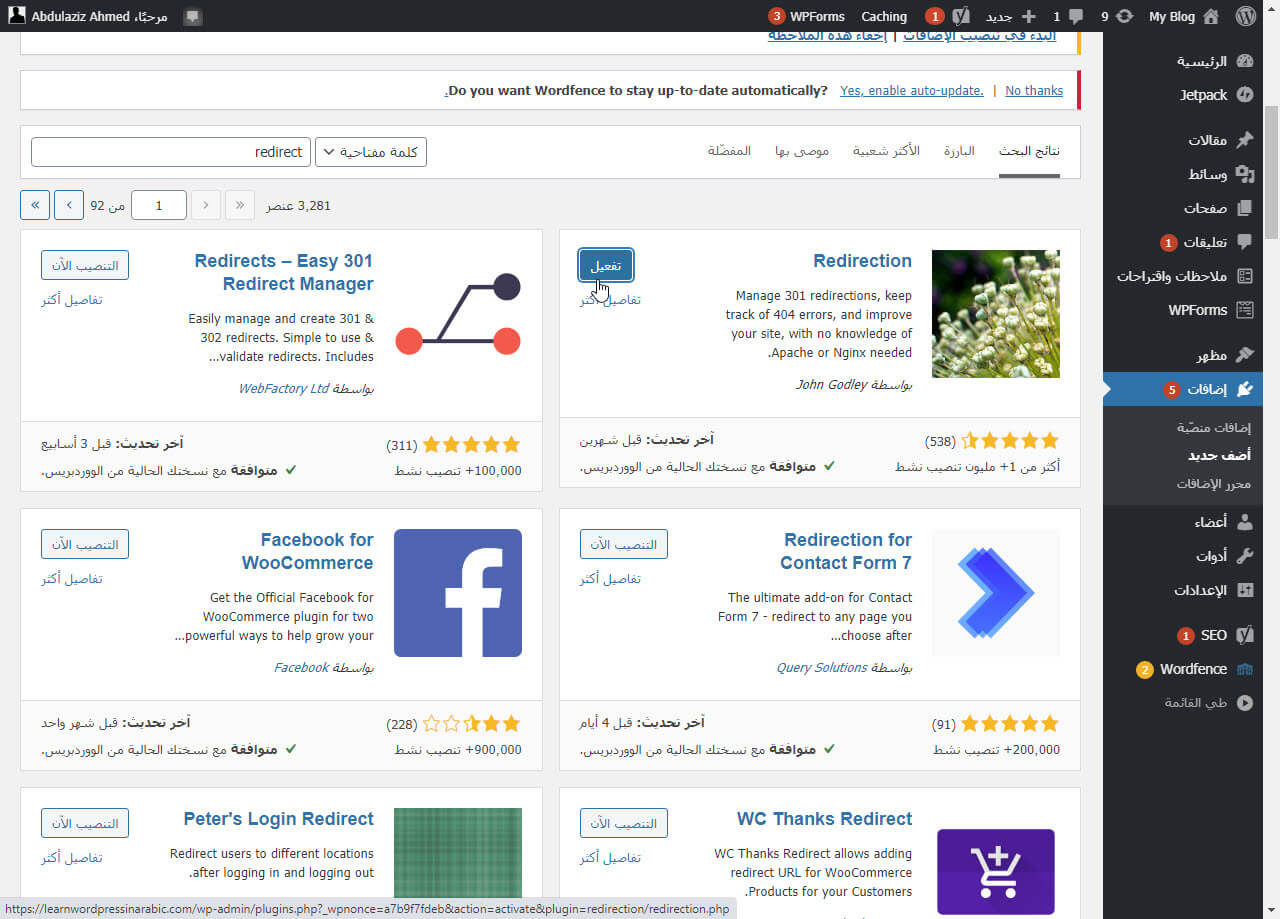This screenshot has height=919, width=1280.
Task: Open WC Thanks Redirect title link
Action: [824, 819]
